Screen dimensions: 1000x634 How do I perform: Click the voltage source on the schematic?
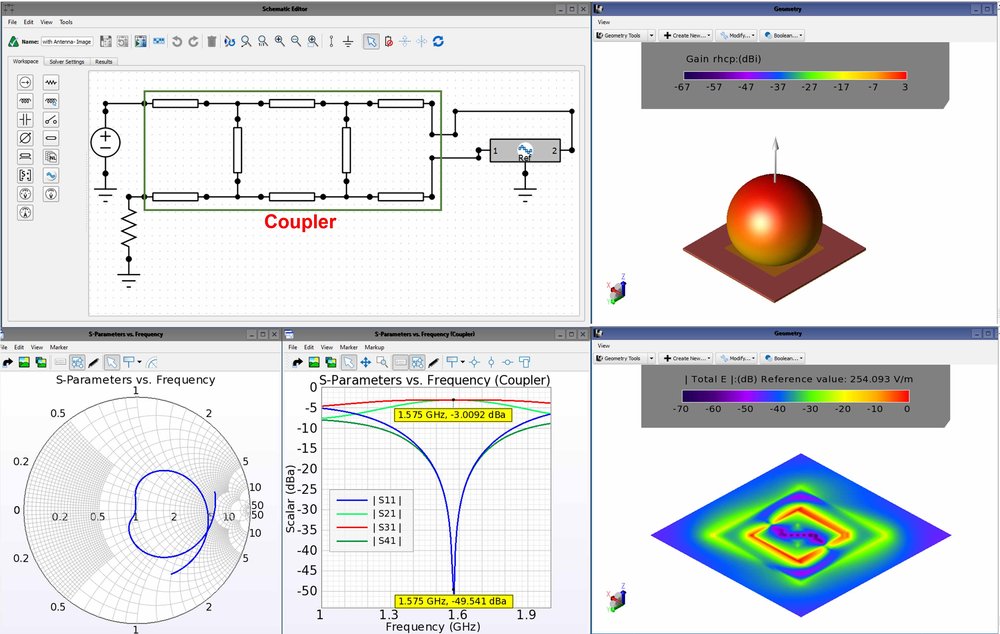pyautogui.click(x=105, y=143)
